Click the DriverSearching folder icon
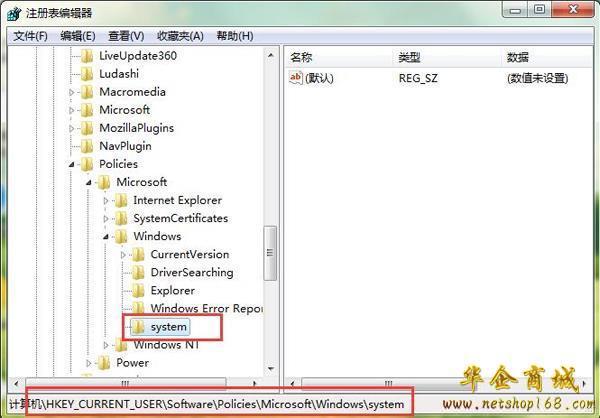Viewport: 600px width, 418px height. tap(138, 273)
